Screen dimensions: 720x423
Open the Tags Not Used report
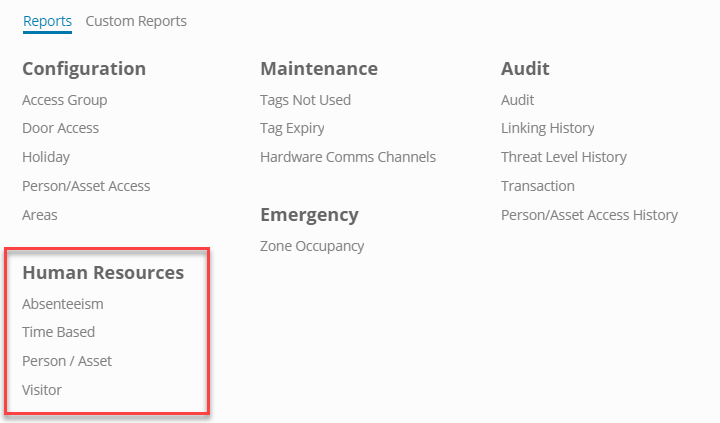click(x=305, y=100)
